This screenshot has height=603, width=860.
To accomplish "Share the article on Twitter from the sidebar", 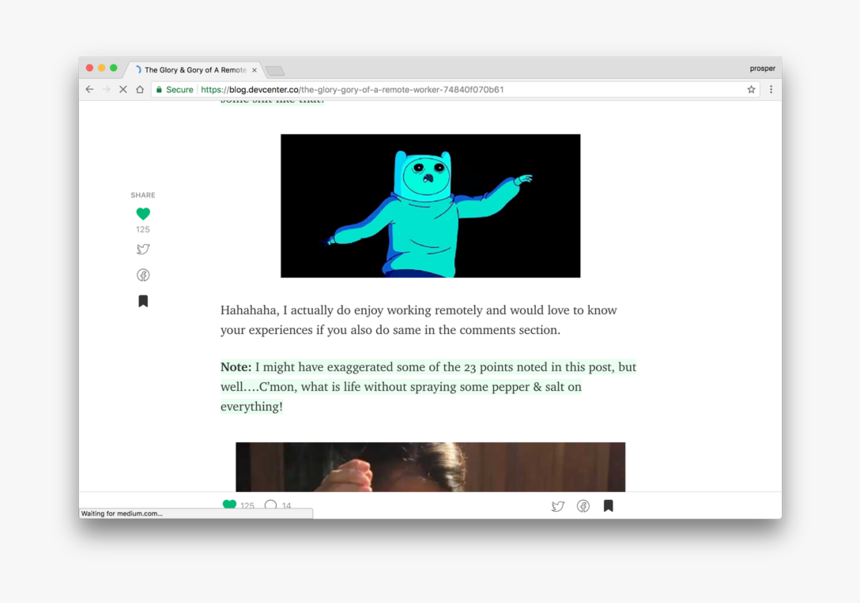I will [143, 248].
